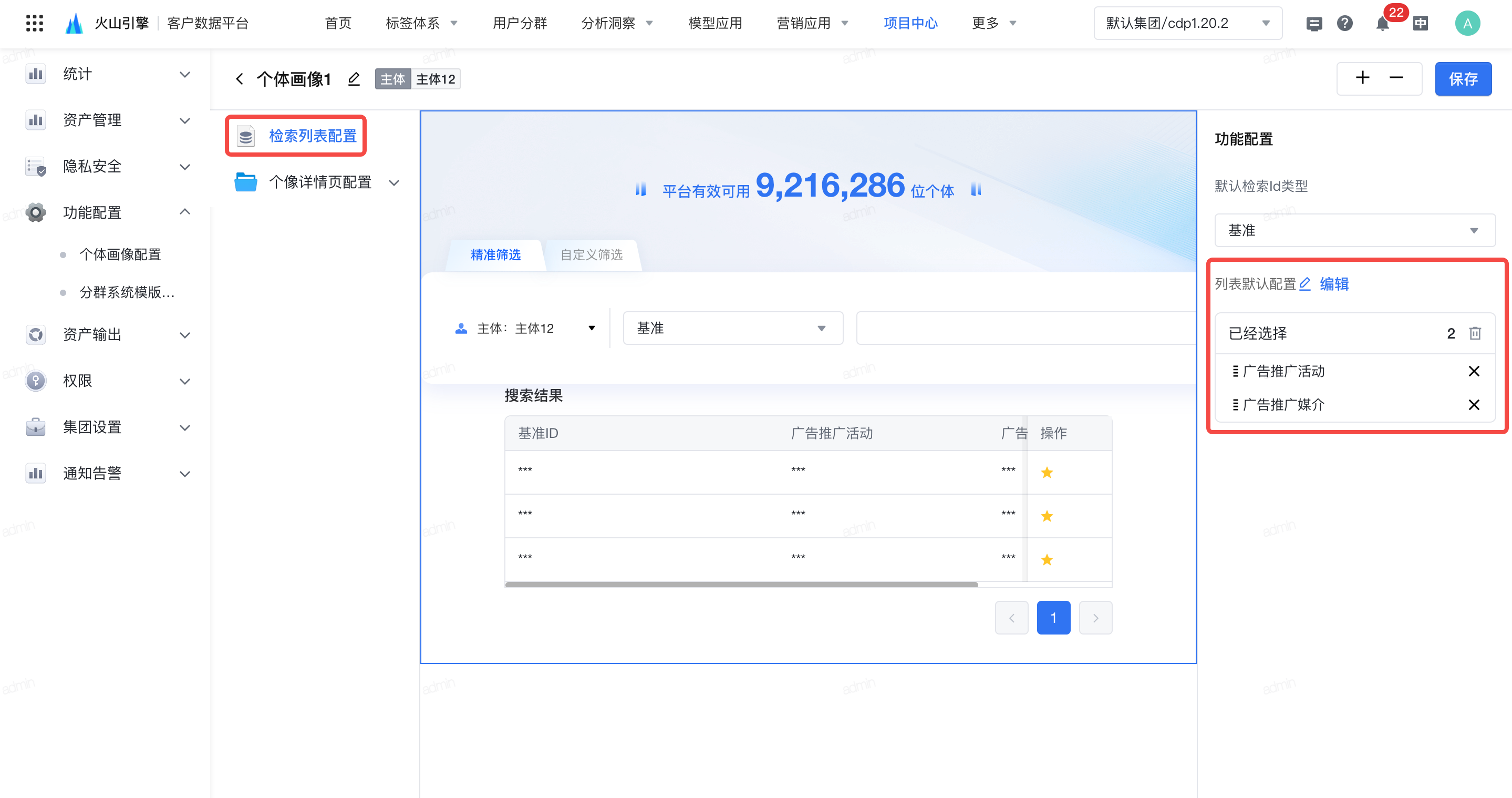The image size is (1512, 798).
Task: Remove 广告推广活动 with its X
Action: 1474,371
